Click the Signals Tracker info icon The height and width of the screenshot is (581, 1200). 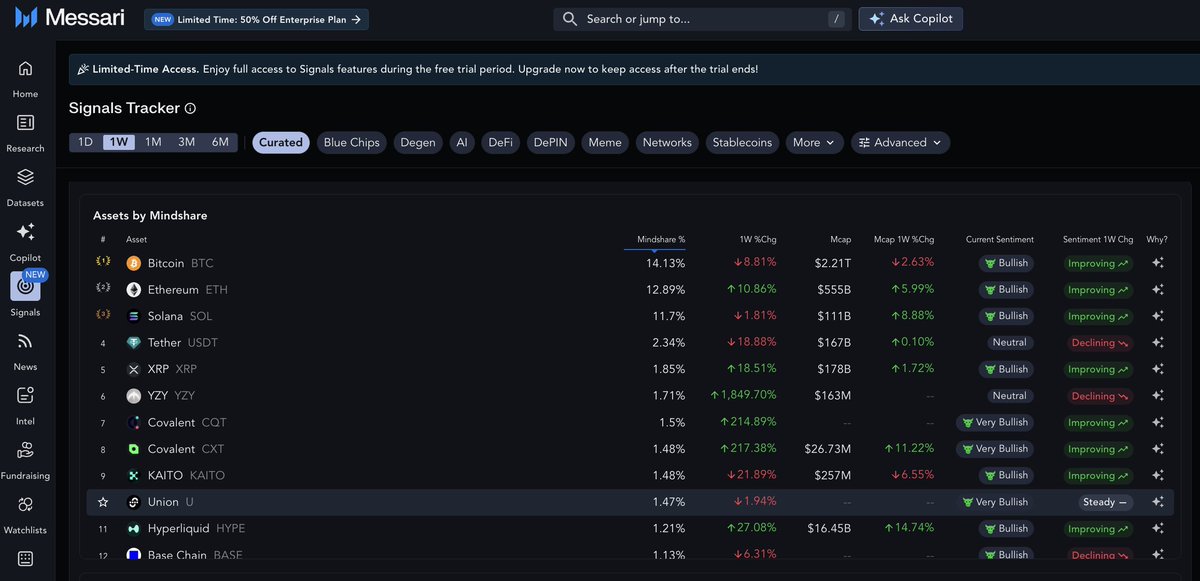(x=191, y=109)
